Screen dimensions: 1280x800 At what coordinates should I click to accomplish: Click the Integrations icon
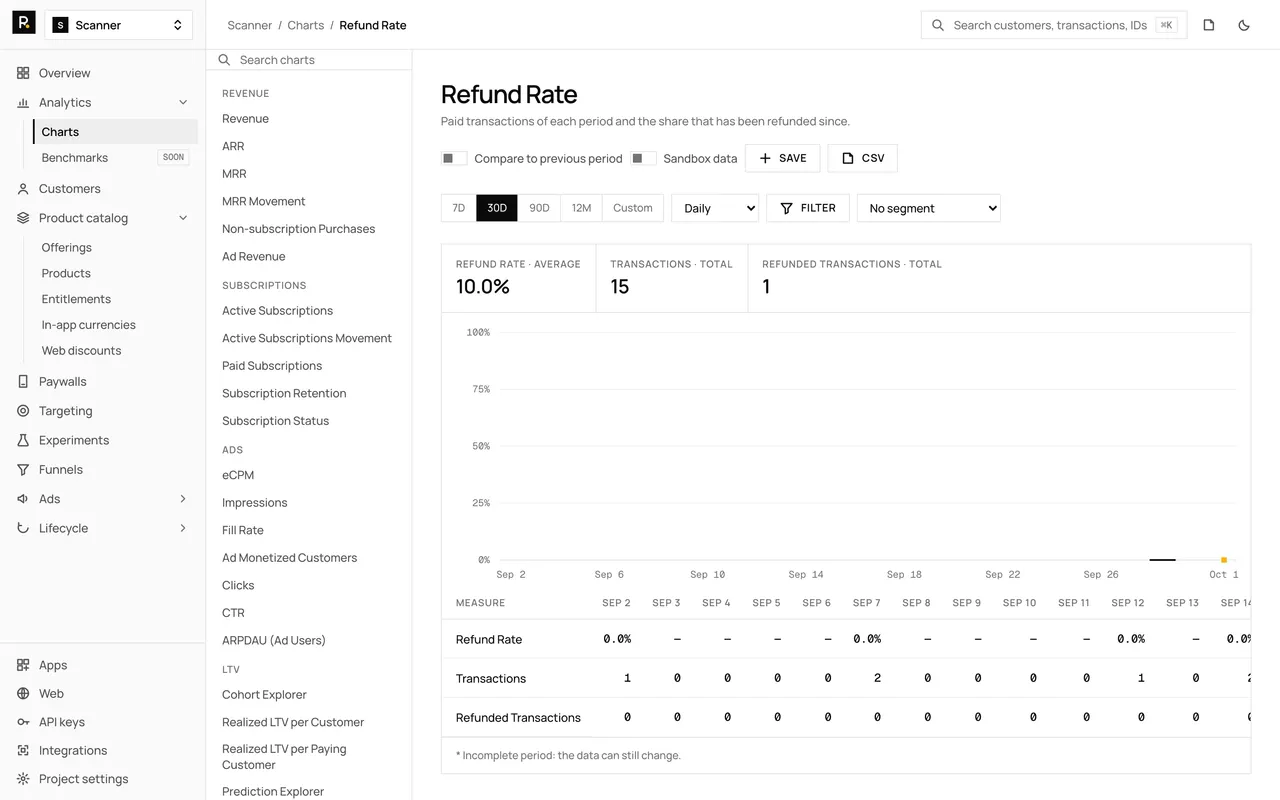(x=23, y=750)
